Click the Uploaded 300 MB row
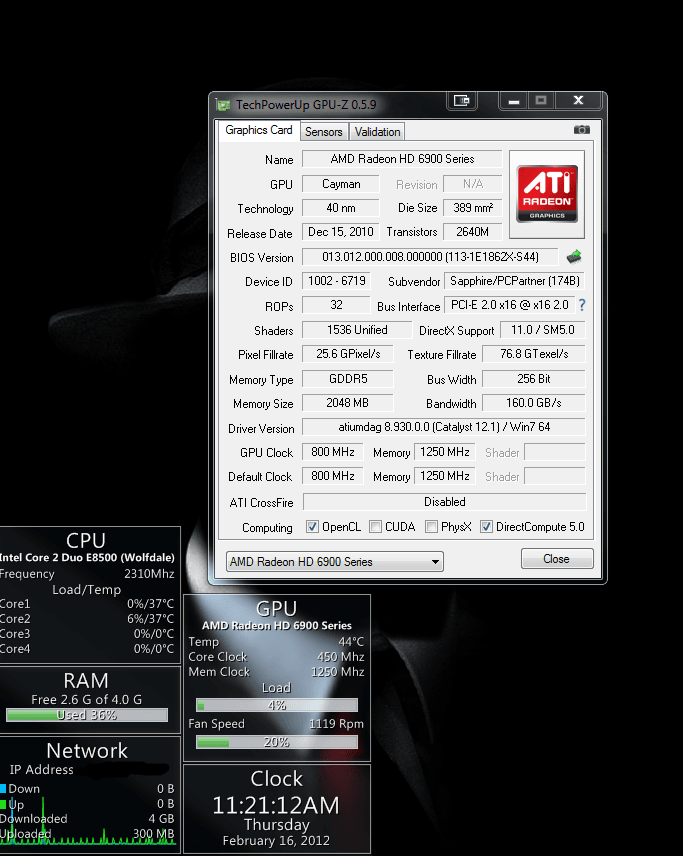The width and height of the screenshot is (683, 856). (87, 834)
